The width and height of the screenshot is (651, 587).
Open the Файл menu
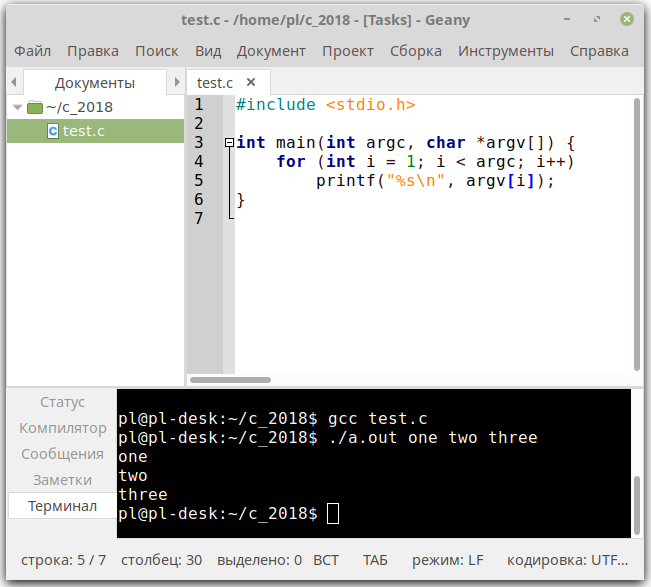33,51
